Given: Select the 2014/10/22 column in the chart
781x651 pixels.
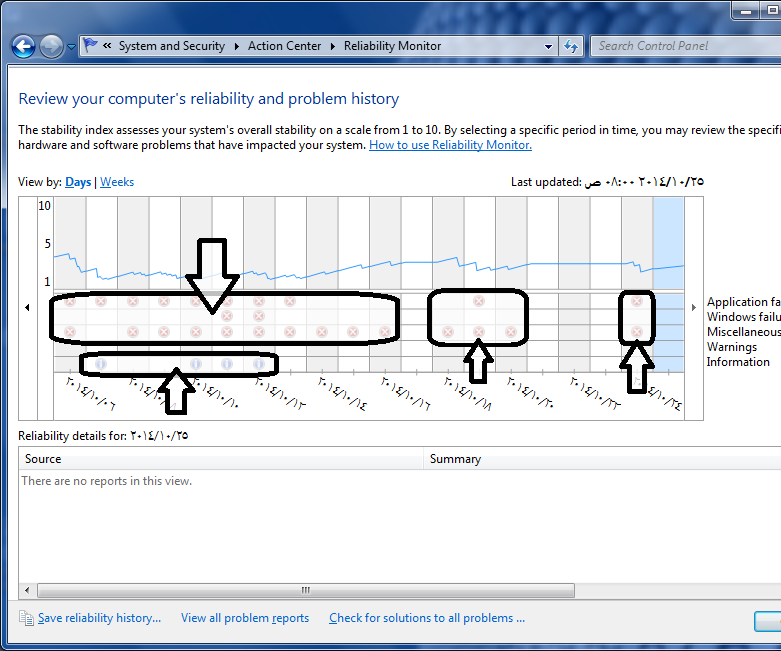Looking at the screenshot, I should pyautogui.click(x=574, y=284).
